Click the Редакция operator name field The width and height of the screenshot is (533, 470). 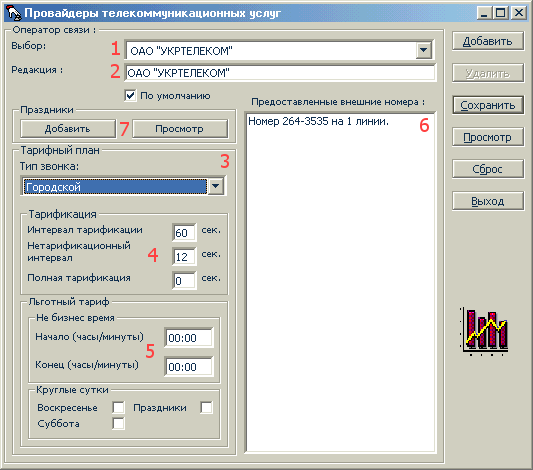point(280,73)
